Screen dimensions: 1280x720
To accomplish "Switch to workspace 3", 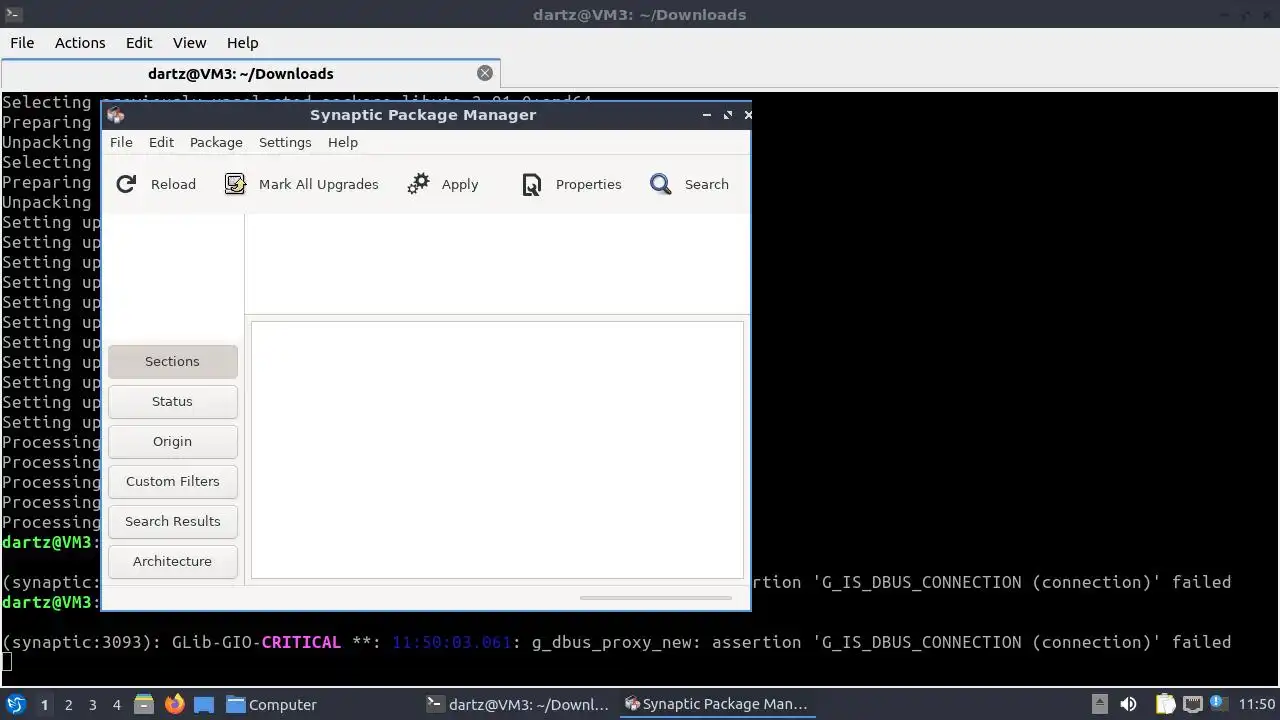I will pyautogui.click(x=92, y=704).
